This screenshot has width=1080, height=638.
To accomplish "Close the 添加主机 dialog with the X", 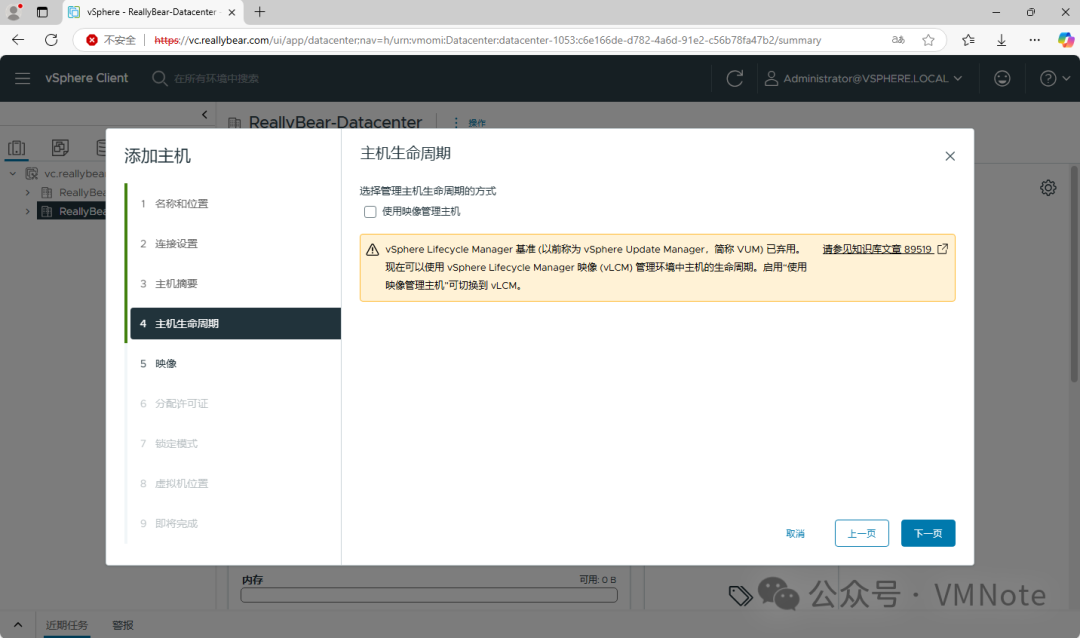I will (950, 156).
